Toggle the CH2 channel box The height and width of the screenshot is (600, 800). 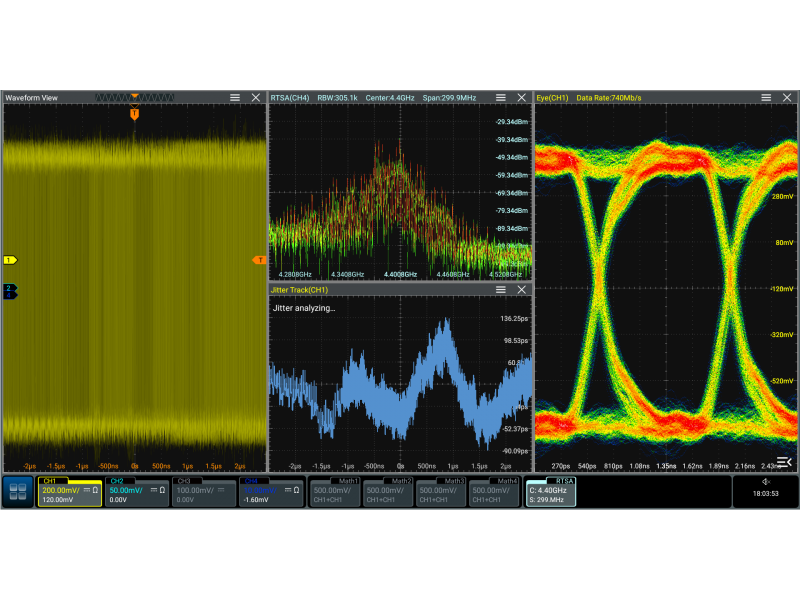[137, 491]
